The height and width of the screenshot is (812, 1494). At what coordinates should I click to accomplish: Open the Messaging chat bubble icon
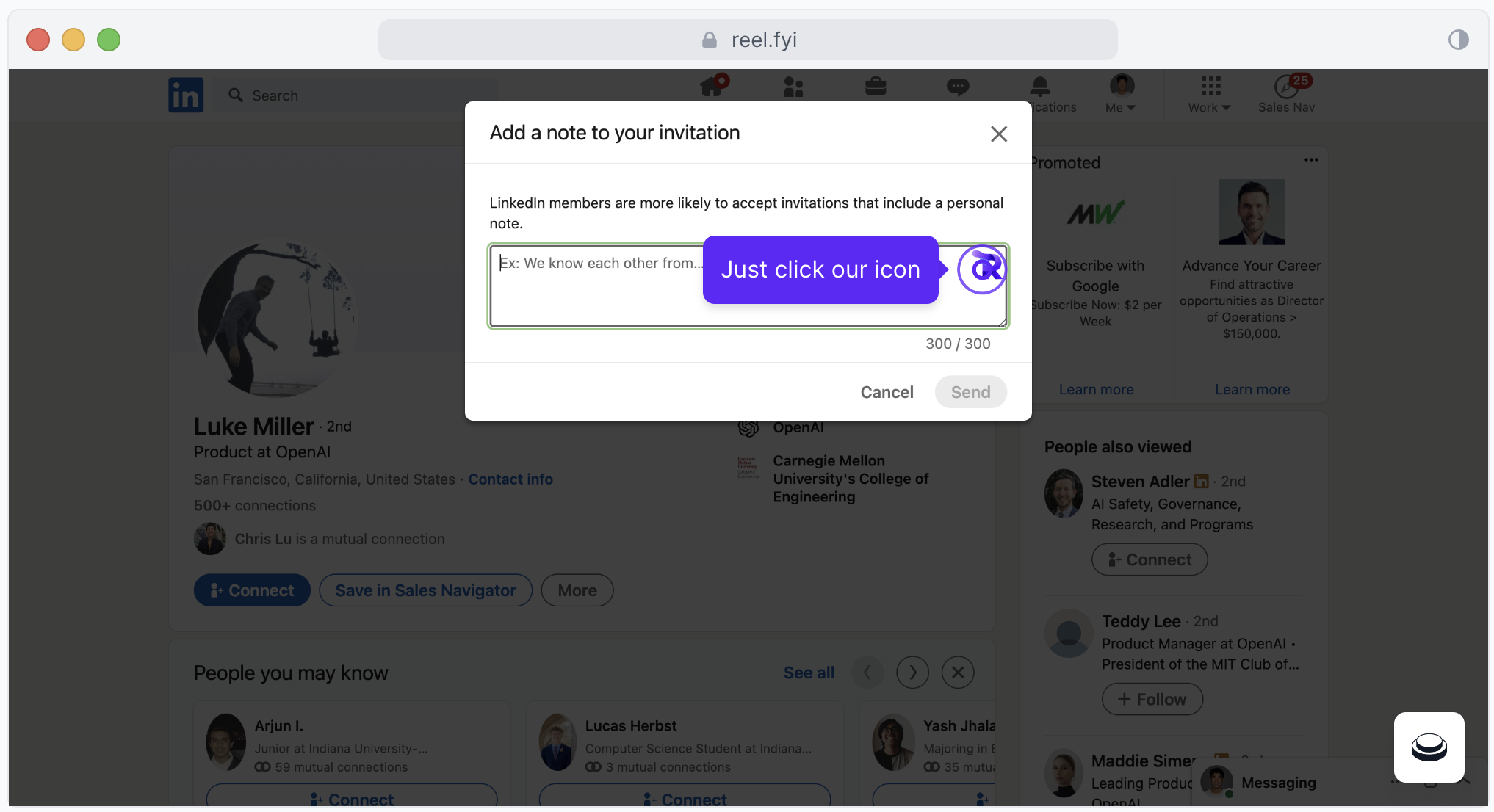(x=957, y=87)
